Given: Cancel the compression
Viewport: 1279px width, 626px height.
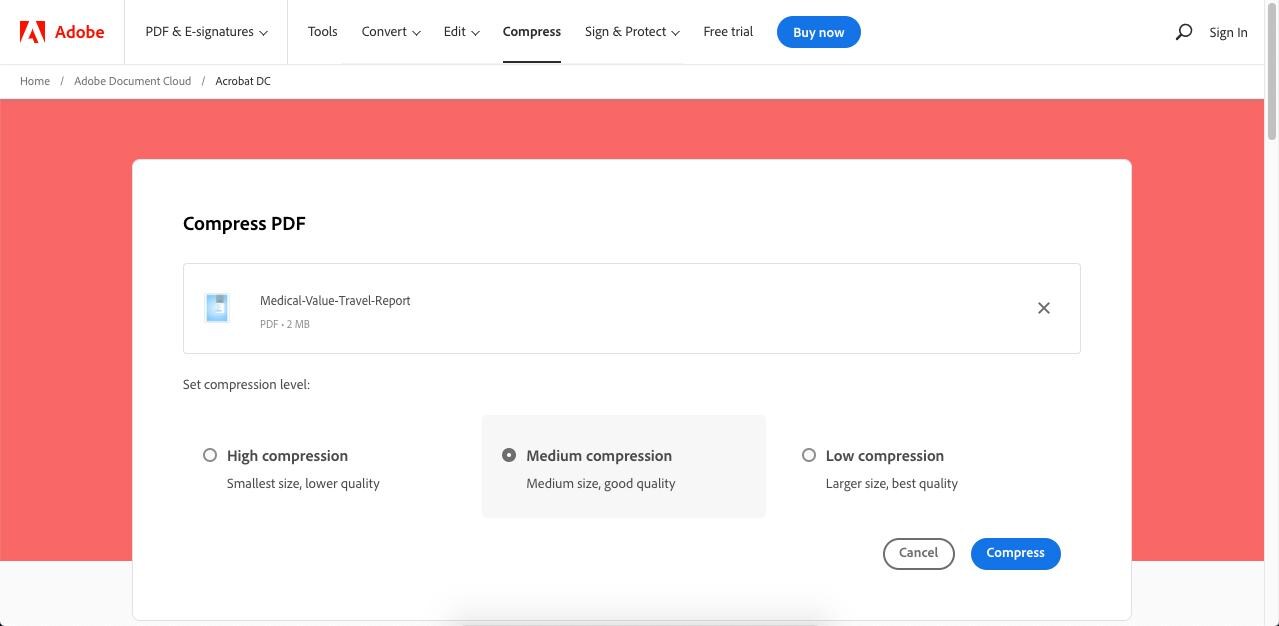Looking at the screenshot, I should click(917, 552).
